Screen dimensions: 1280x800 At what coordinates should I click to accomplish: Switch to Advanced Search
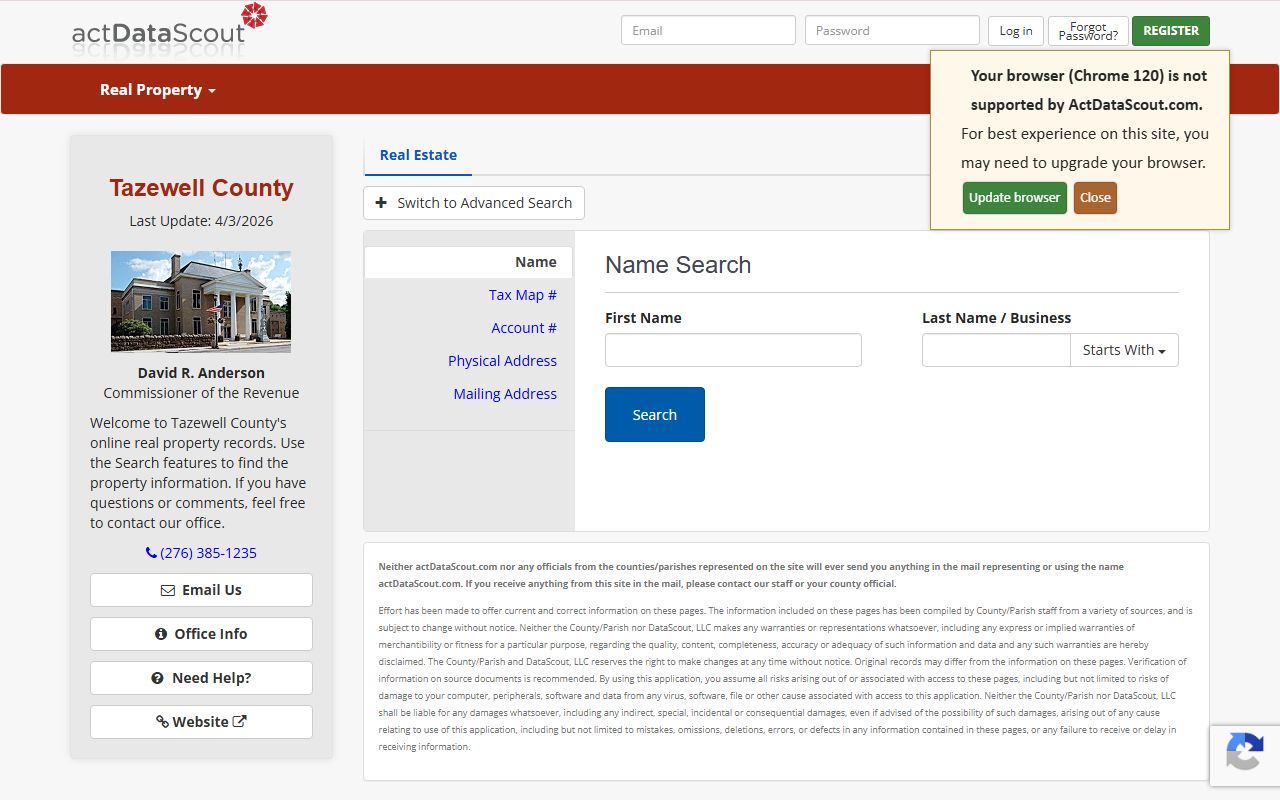474,203
